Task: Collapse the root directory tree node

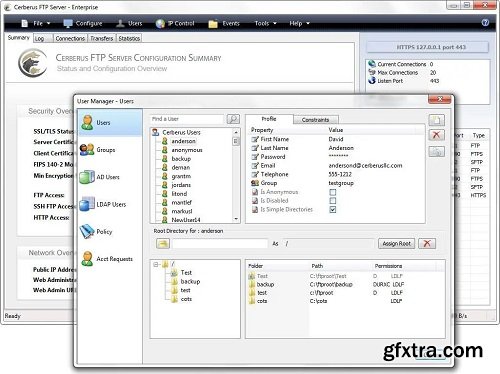Action: [156, 265]
